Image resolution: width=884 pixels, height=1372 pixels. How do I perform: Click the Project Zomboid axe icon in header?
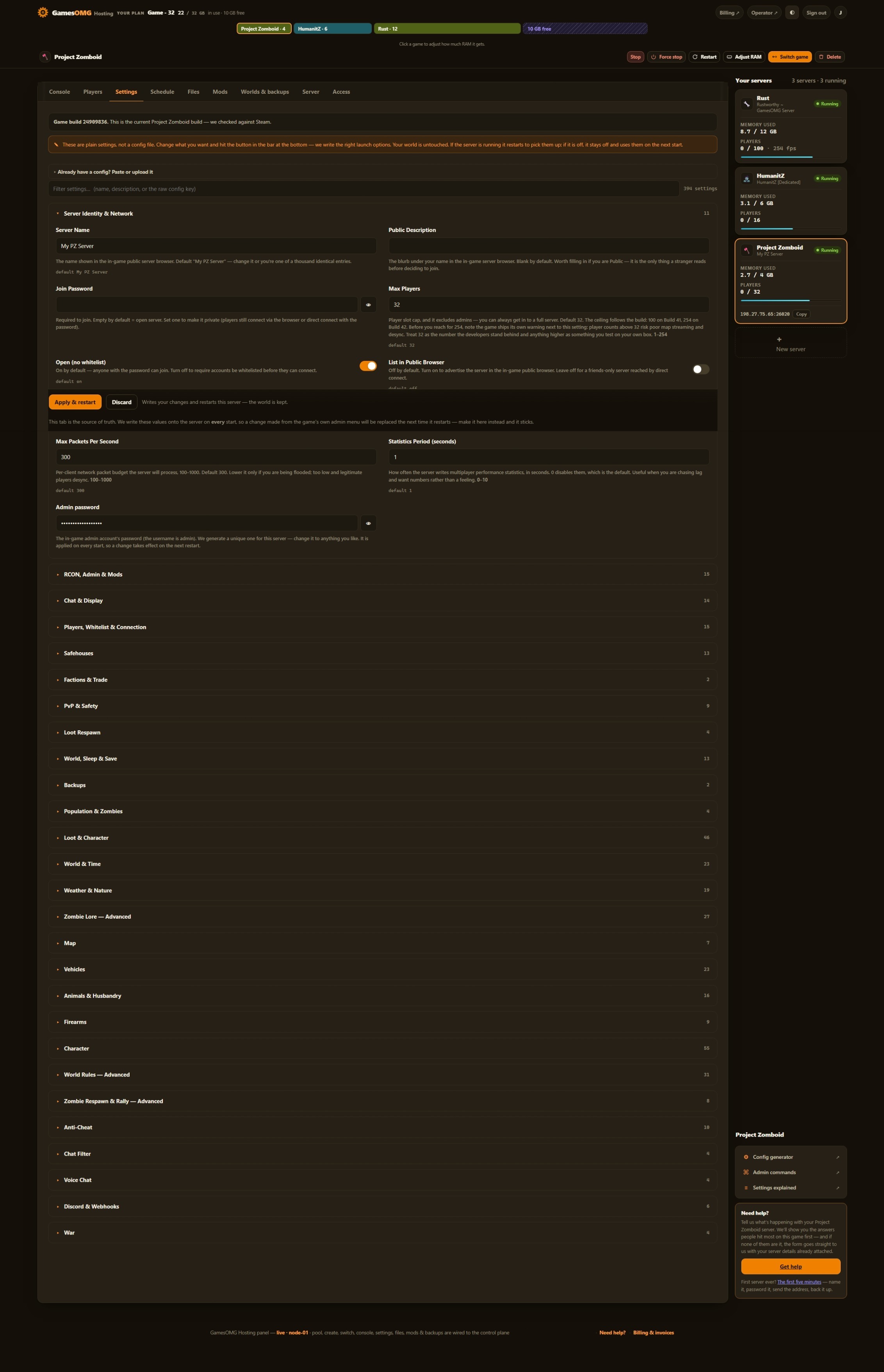(45, 57)
